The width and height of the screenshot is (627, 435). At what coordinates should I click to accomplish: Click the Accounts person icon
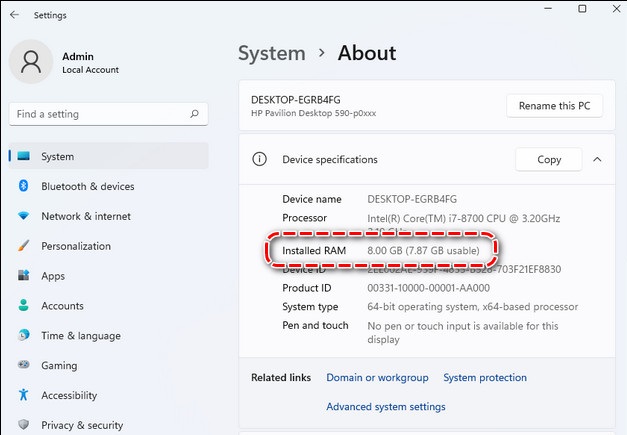click(x=24, y=306)
